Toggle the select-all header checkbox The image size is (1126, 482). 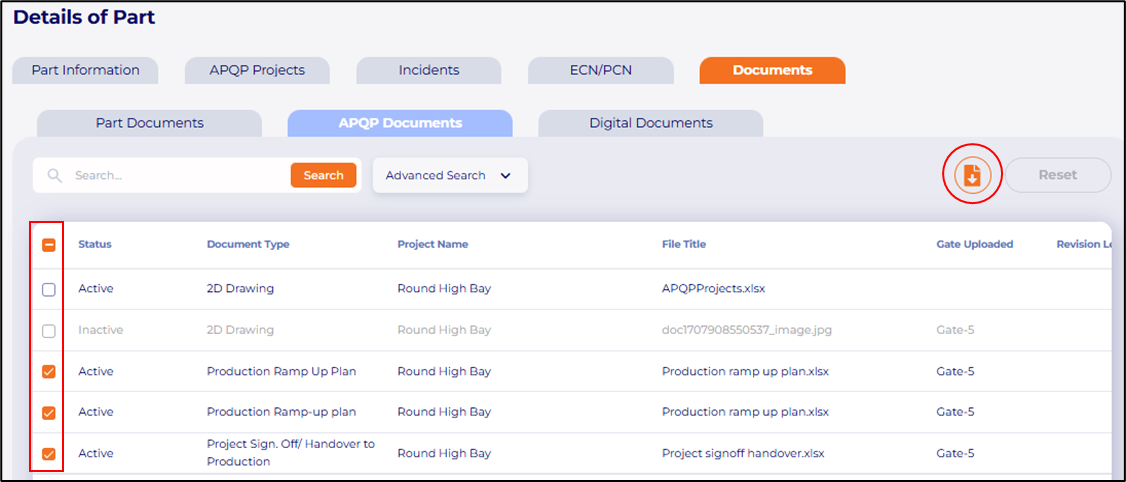(x=48, y=245)
